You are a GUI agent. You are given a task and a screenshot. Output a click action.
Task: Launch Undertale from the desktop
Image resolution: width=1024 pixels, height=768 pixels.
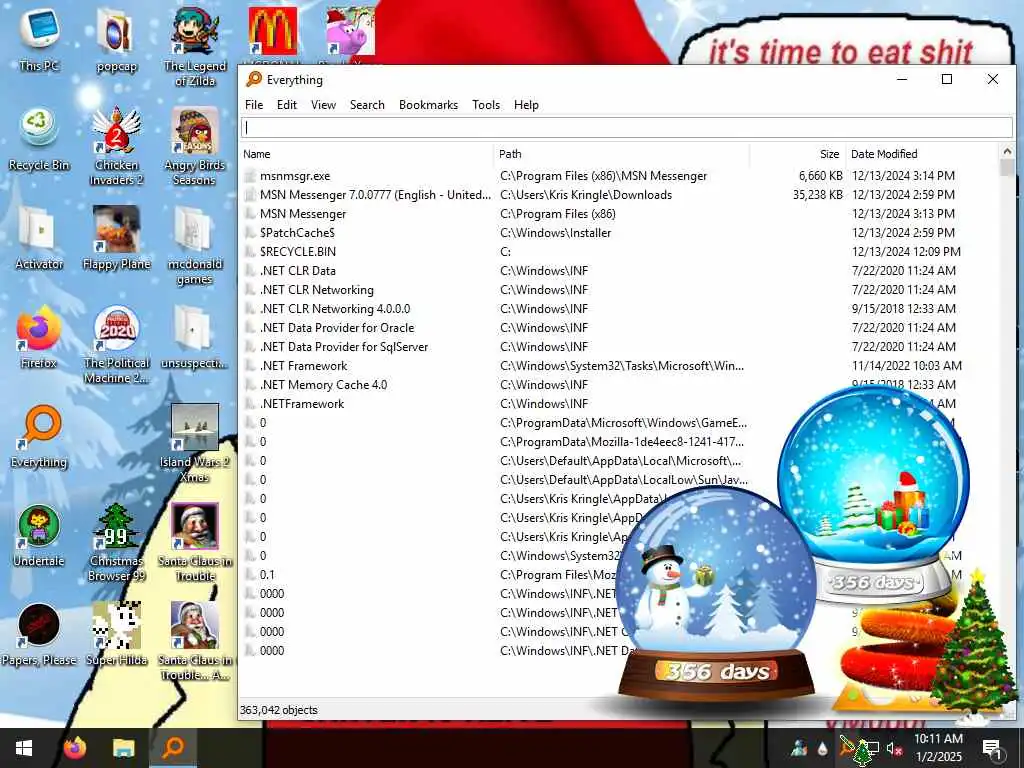39,535
